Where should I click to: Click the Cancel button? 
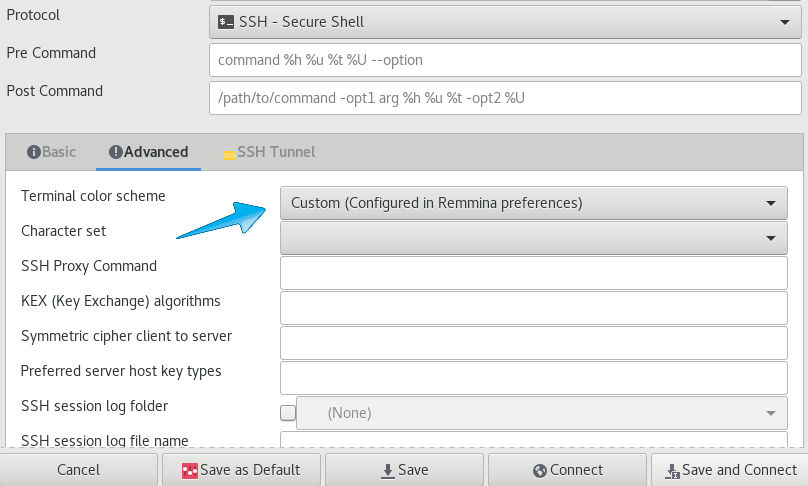click(78, 470)
